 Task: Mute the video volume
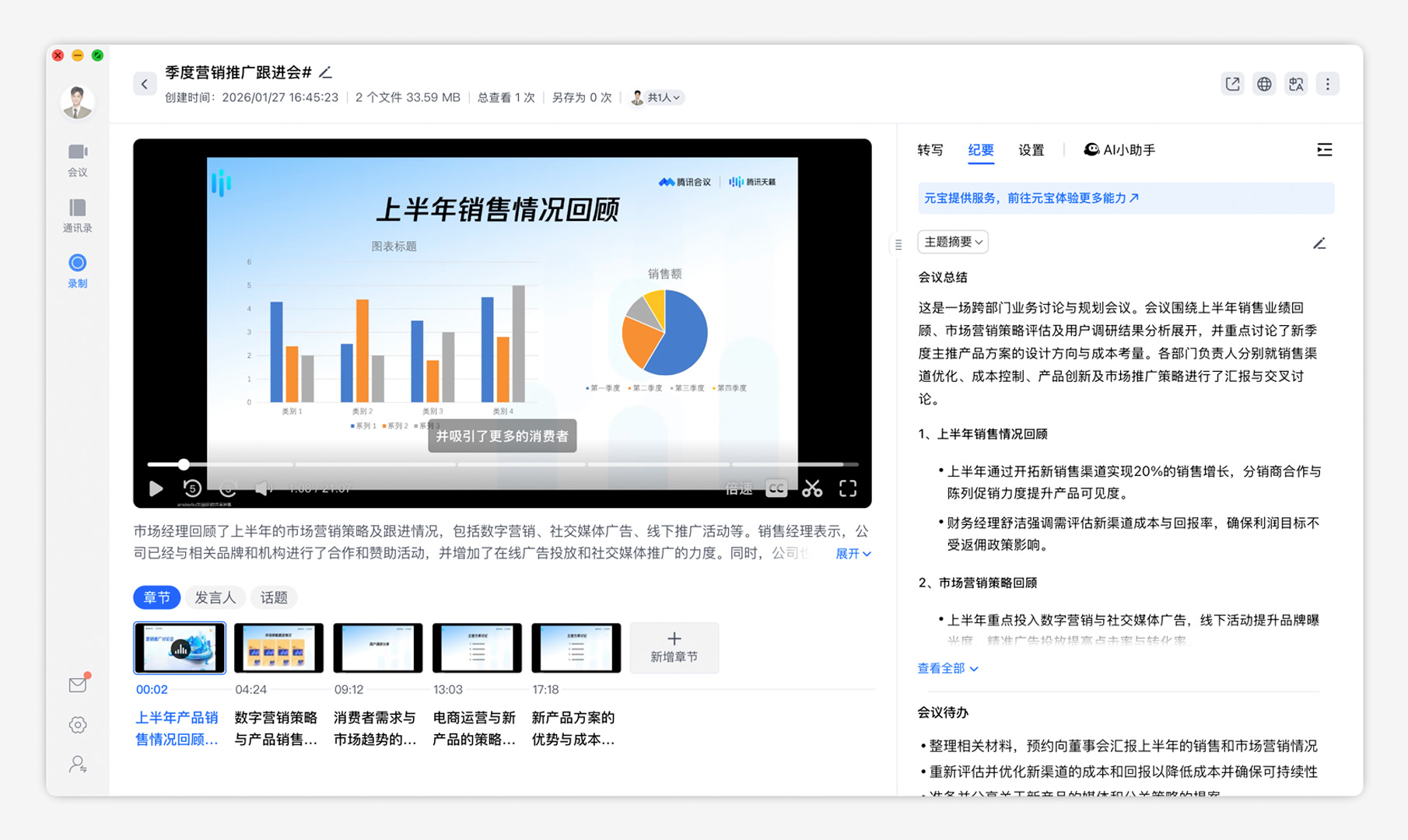[x=263, y=488]
